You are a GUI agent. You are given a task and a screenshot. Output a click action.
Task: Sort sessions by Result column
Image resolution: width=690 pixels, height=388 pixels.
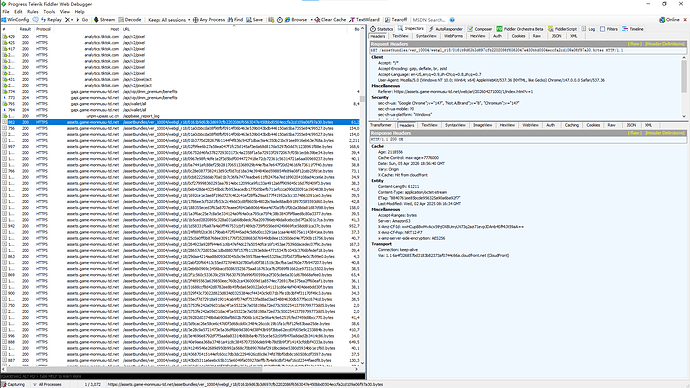25,29
